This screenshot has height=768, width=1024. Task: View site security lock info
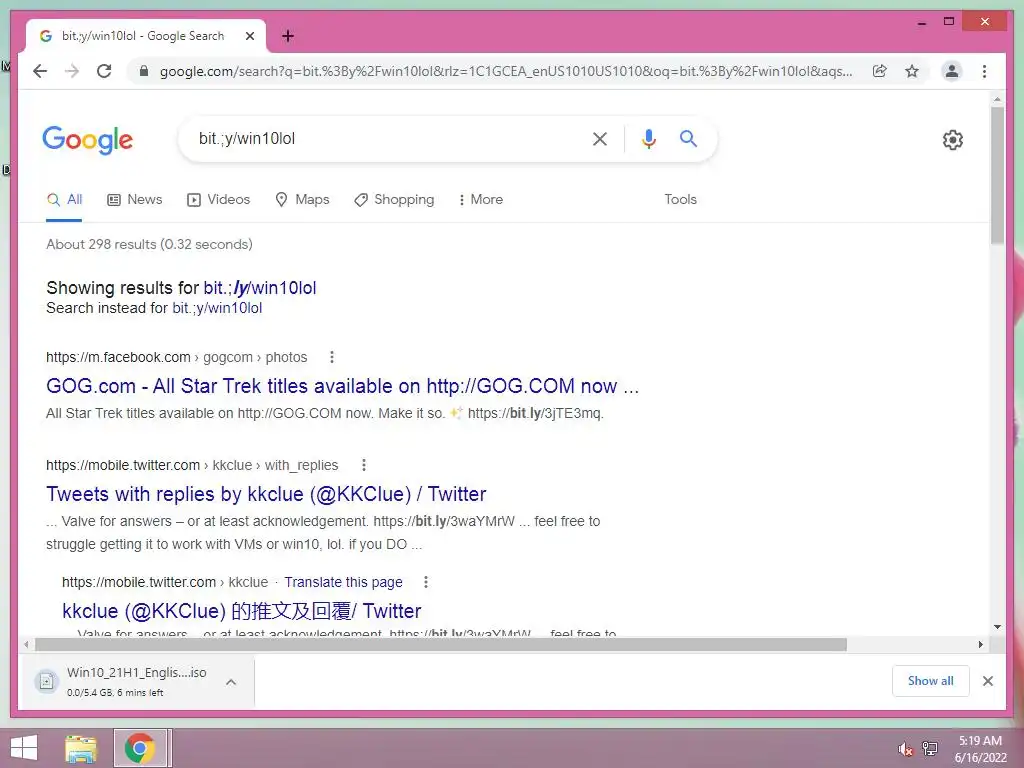click(x=144, y=71)
